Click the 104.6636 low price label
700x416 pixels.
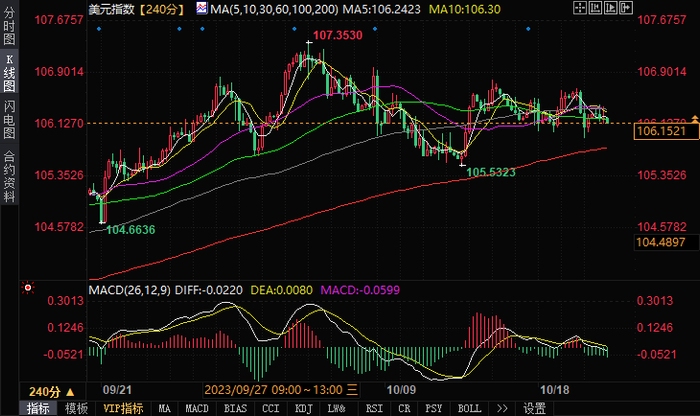coord(130,230)
